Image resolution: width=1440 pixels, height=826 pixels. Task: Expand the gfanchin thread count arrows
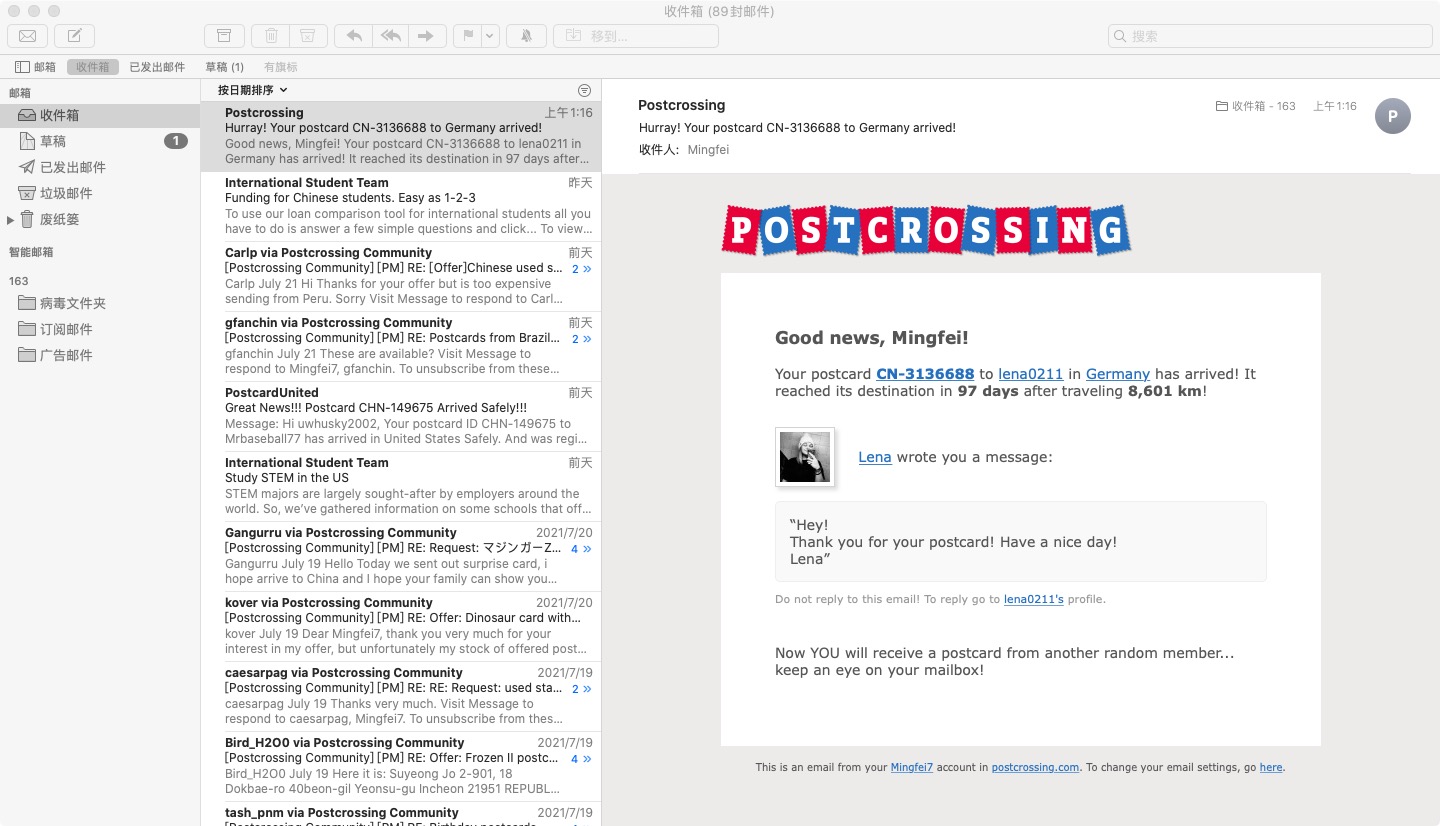[x=581, y=339]
